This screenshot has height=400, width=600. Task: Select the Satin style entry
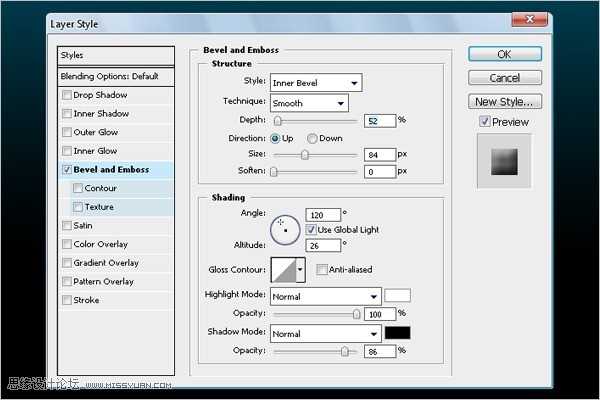[82, 226]
